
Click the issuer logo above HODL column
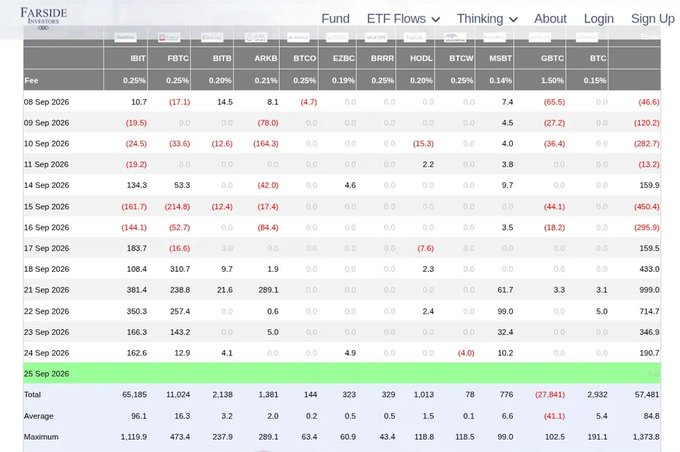tap(415, 38)
